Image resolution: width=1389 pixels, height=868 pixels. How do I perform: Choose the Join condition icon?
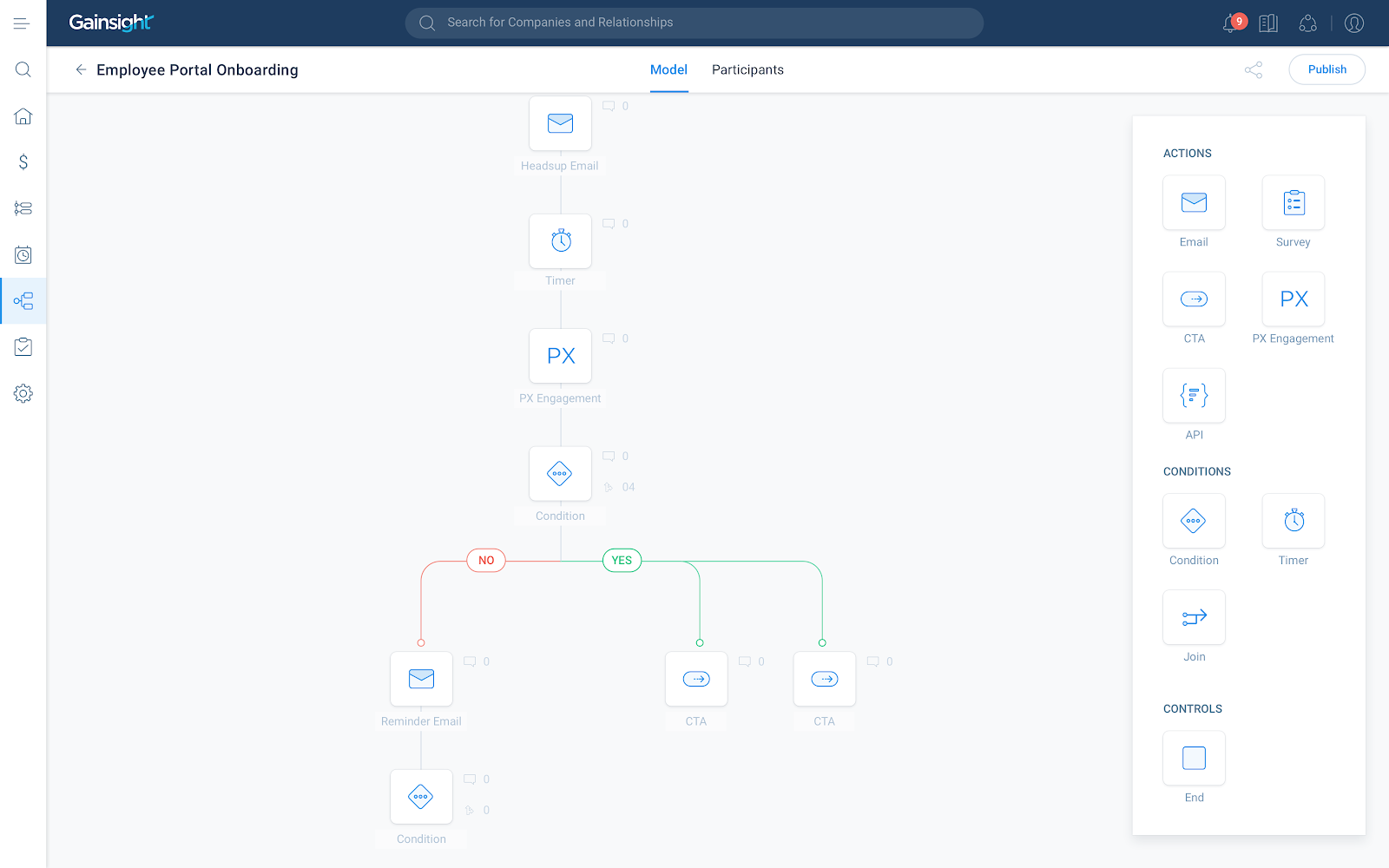tap(1194, 617)
